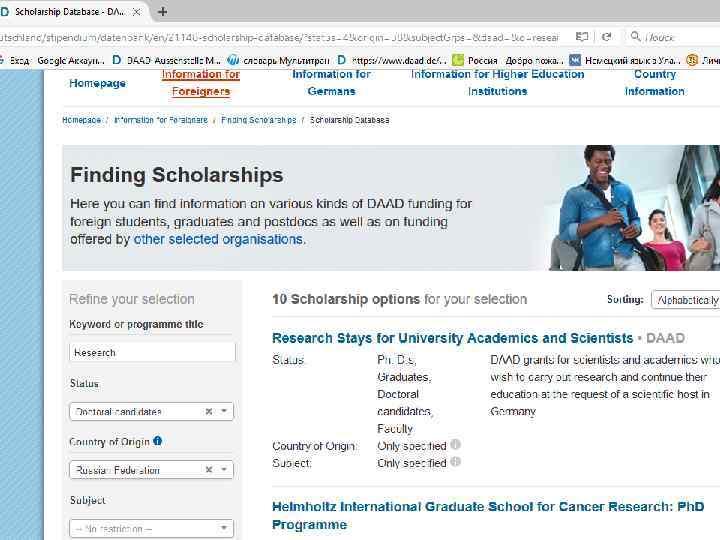Image resolution: width=720 pixels, height=540 pixels.
Task: Select the Homepage navigation item
Action: coord(97,83)
